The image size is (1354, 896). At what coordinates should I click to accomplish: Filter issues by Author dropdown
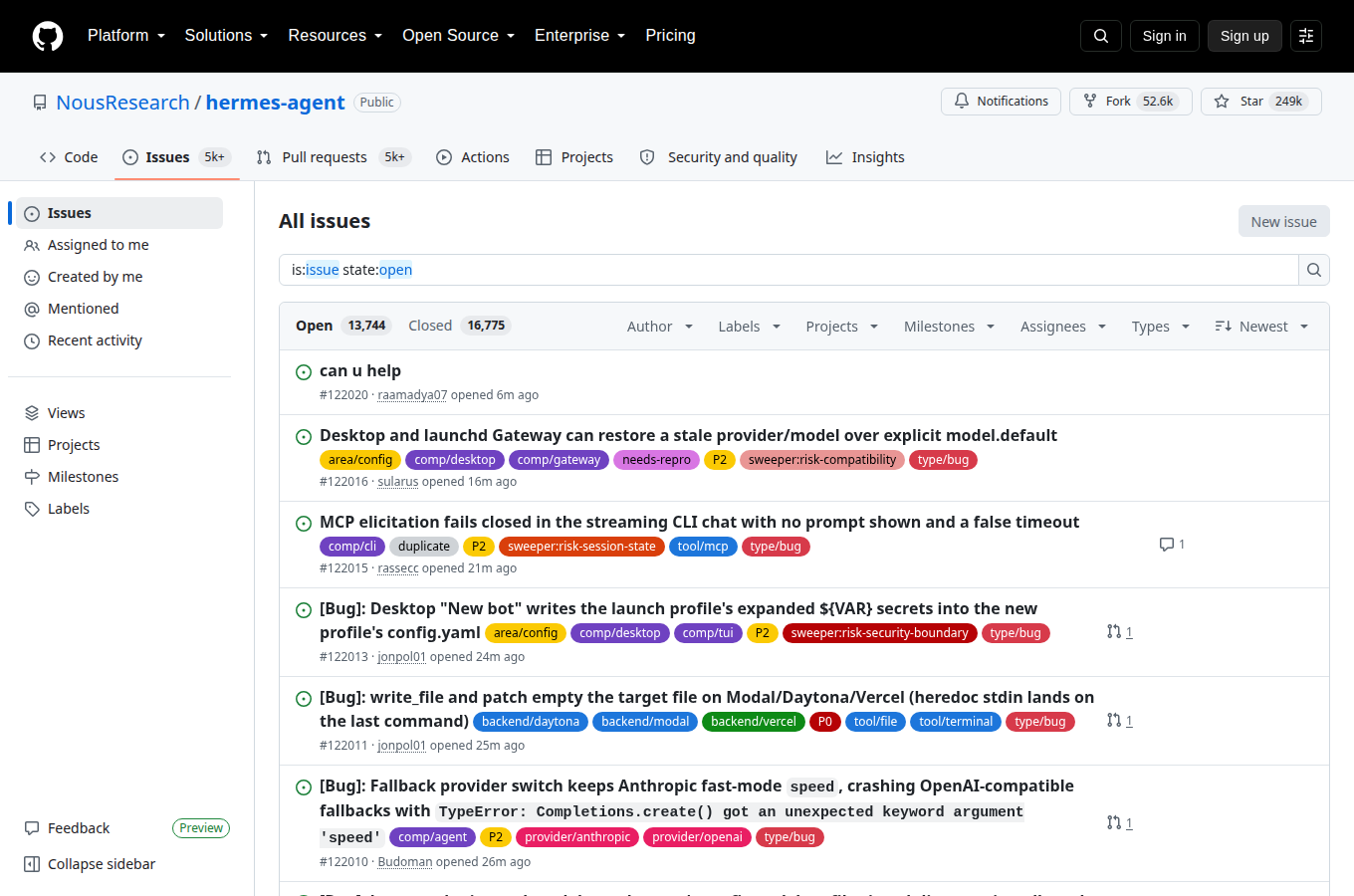click(660, 327)
